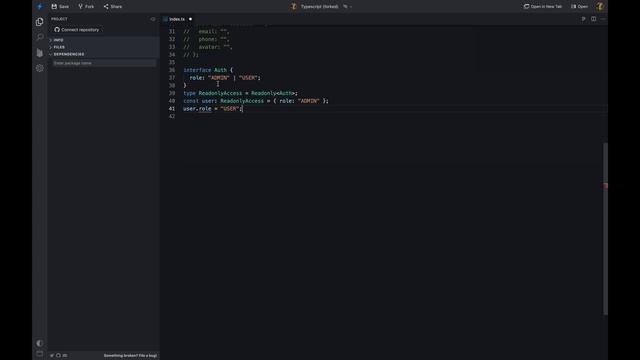The width and height of the screenshot is (640, 360).
Task: Click the project title Typescript (forked)
Action: 319,7
